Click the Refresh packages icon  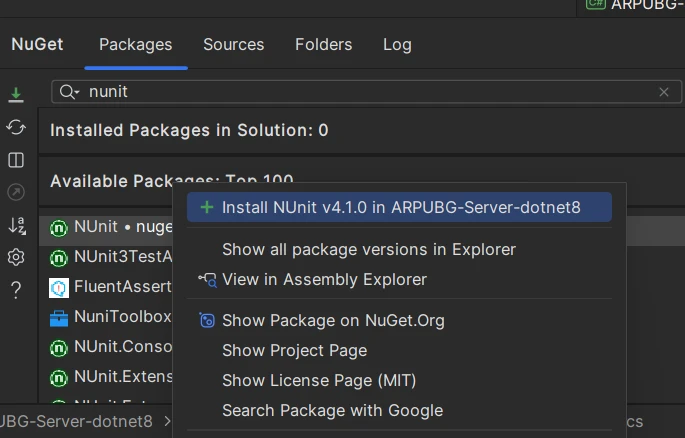(16, 127)
